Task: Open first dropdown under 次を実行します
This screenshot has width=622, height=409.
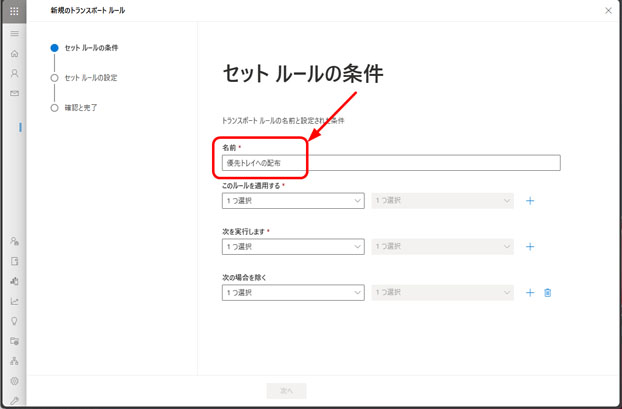Action: tap(293, 247)
